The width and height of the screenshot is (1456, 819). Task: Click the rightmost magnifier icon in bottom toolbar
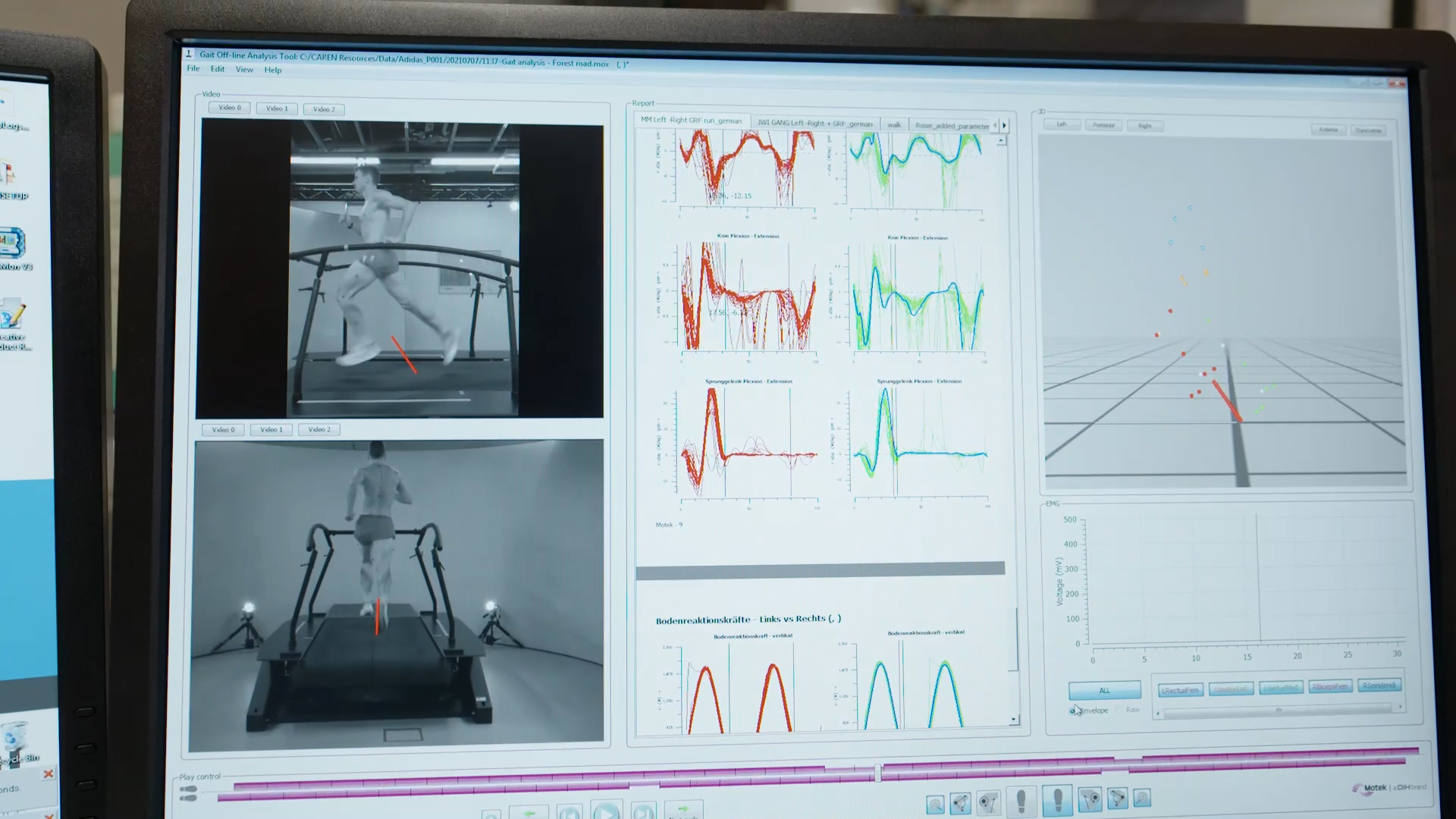(1142, 798)
